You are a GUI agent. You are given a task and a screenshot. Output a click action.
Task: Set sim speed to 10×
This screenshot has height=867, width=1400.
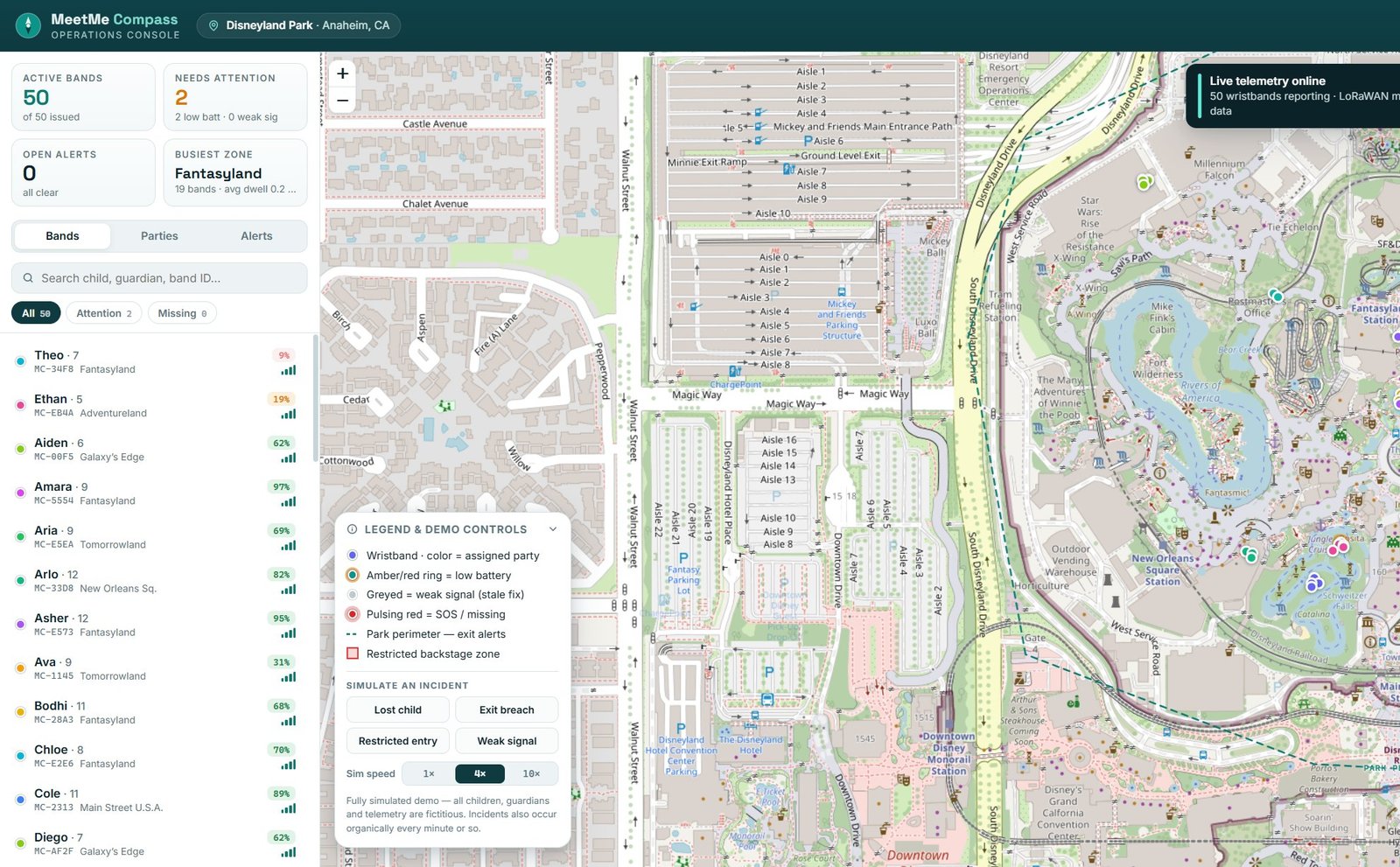click(531, 773)
